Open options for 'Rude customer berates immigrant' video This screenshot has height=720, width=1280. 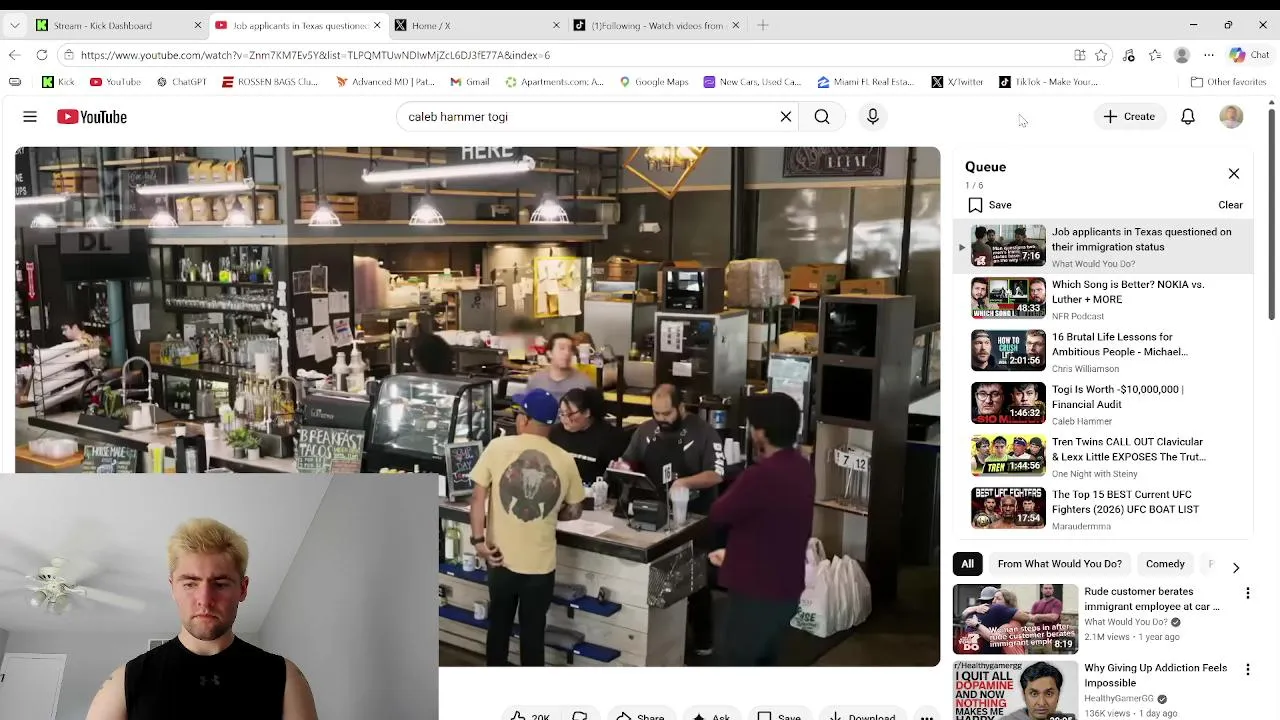tap(1247, 594)
